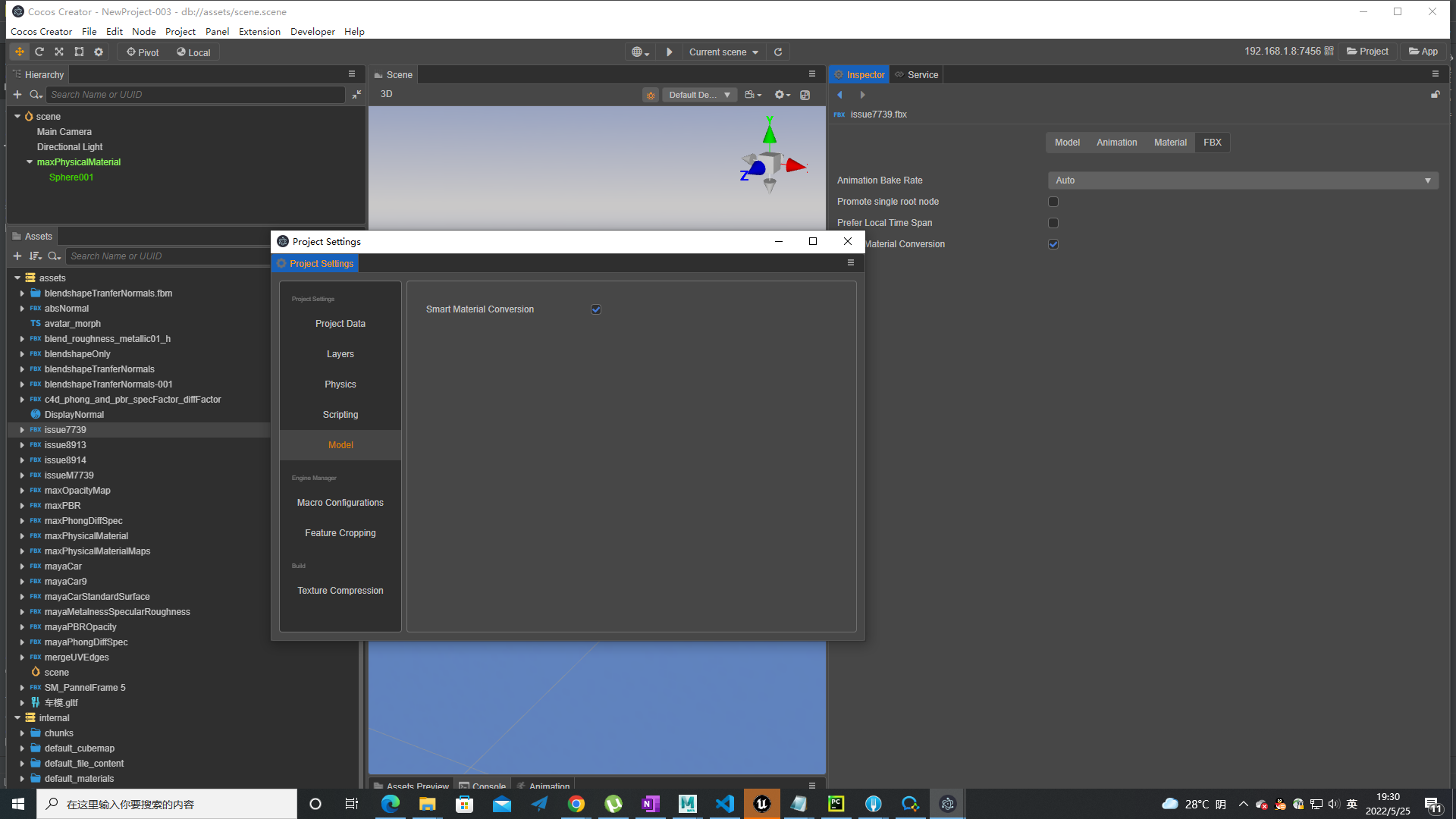Screen dimensions: 1456x819
Task: Go forward in Inspector history
Action: (862, 95)
